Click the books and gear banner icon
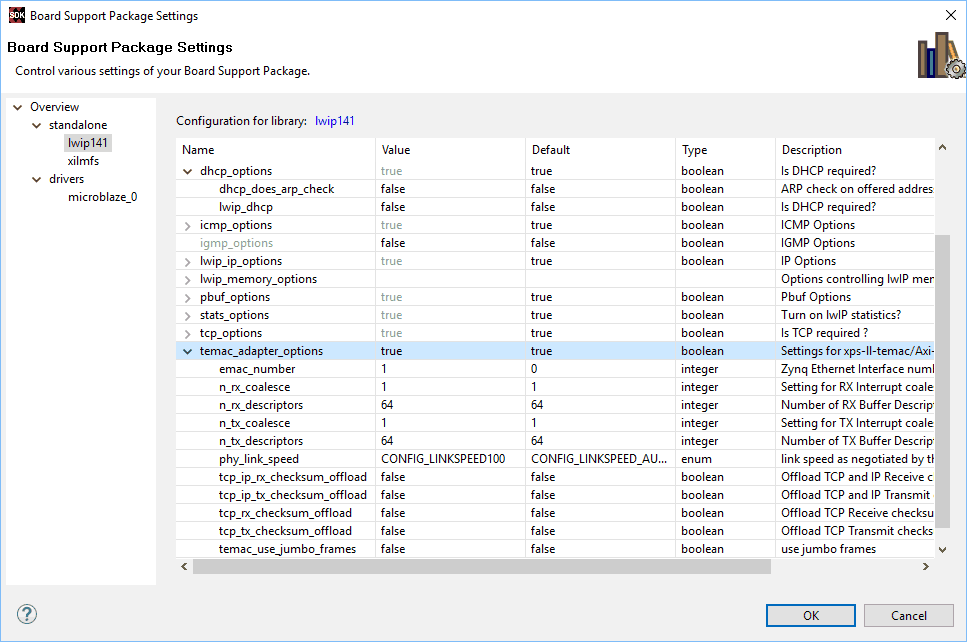 [940, 55]
